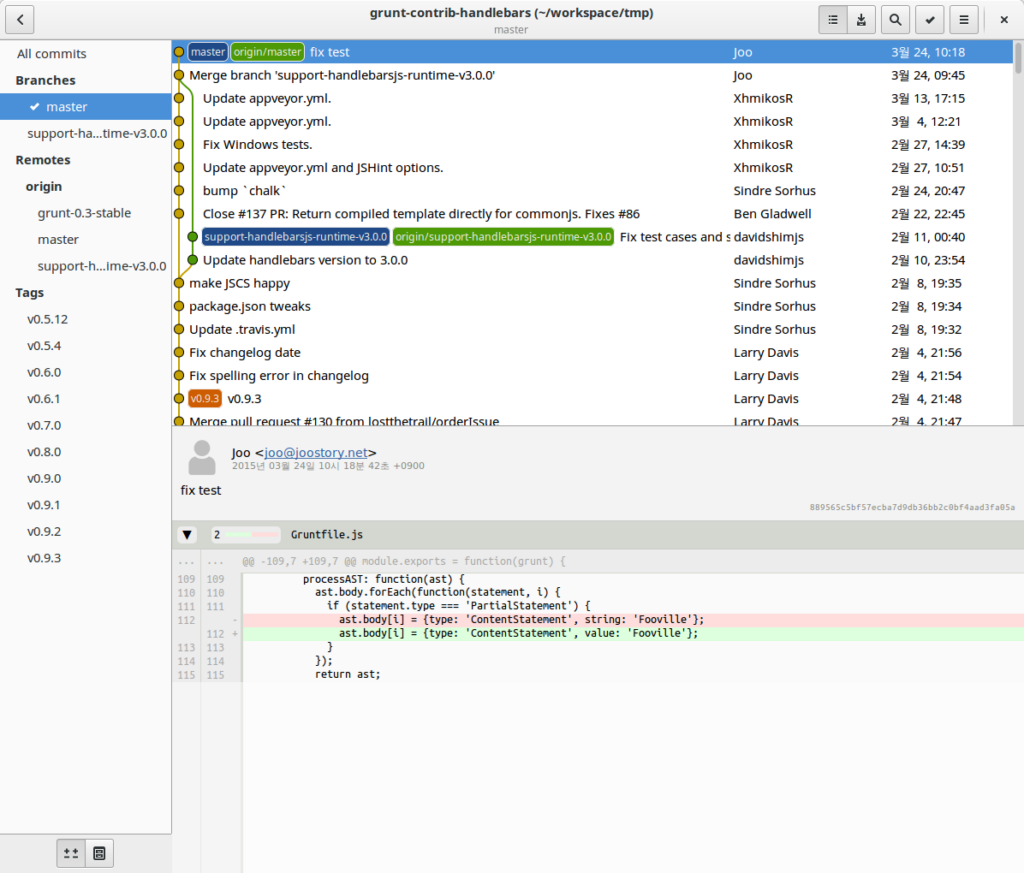The width and height of the screenshot is (1024, 873).
Task: Switch to the history list view icon
Action: [x=833, y=20]
